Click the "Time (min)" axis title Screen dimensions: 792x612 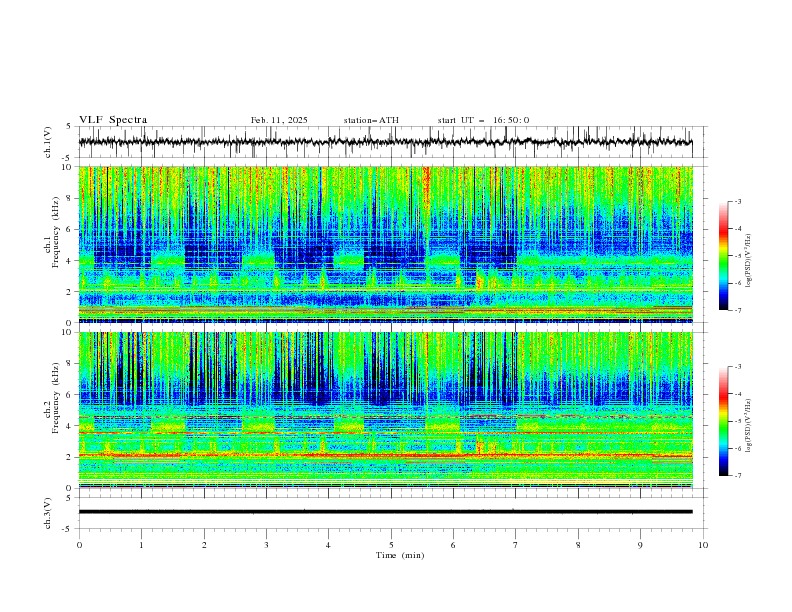click(400, 555)
